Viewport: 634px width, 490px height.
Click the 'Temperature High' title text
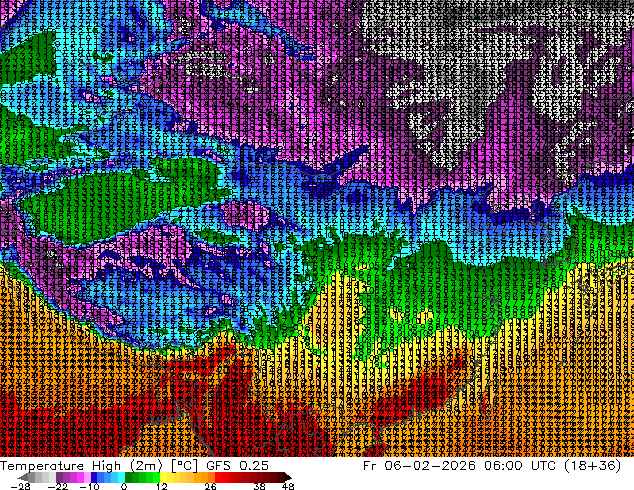click(x=60, y=466)
